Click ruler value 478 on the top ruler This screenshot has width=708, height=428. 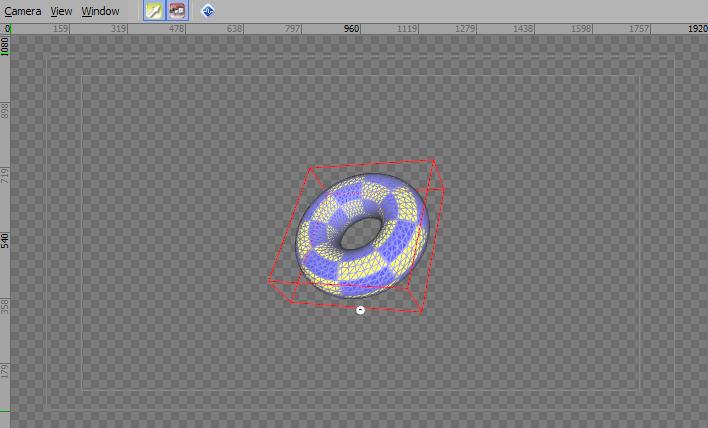click(177, 28)
